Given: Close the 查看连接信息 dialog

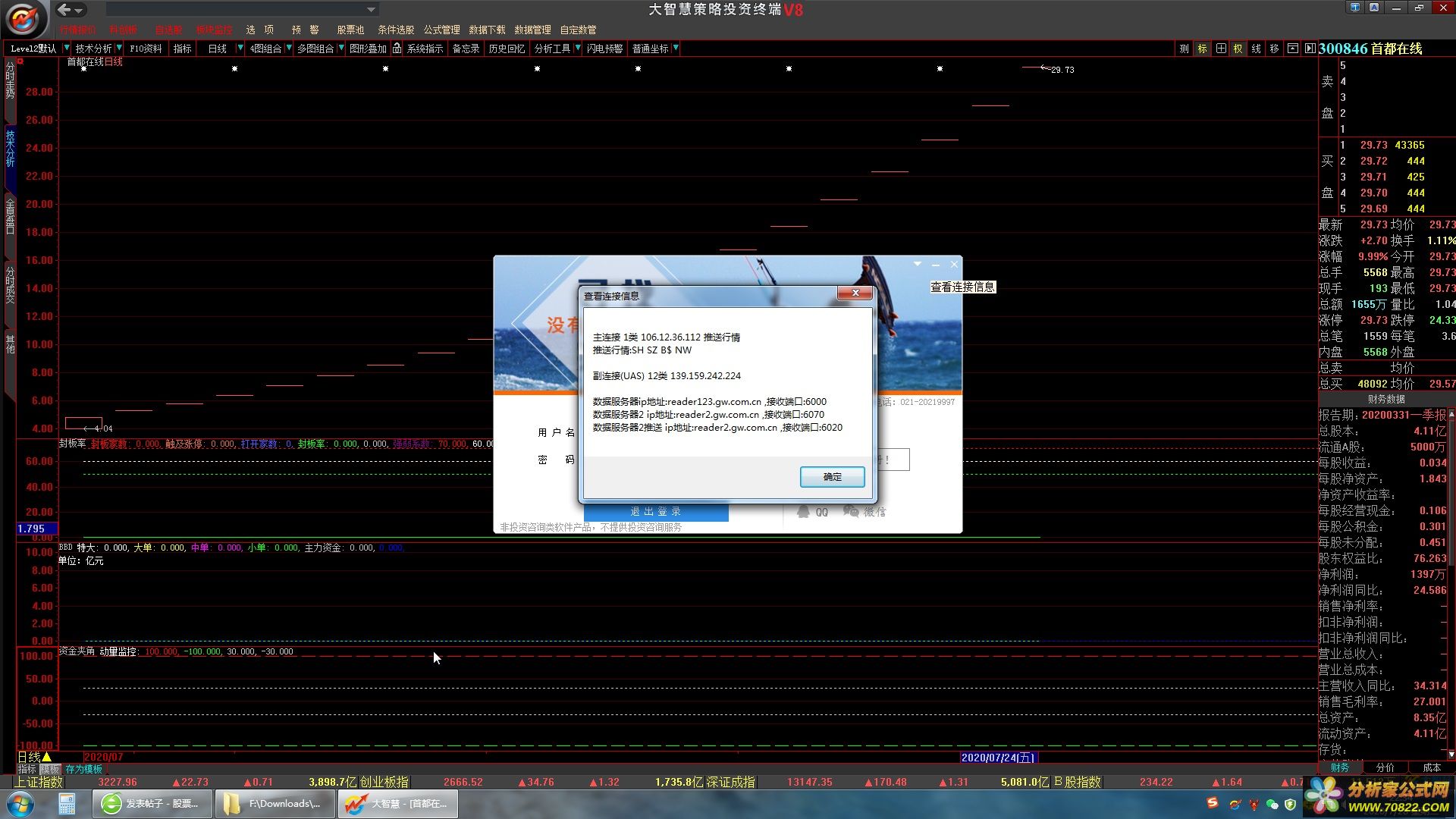Looking at the screenshot, I should [x=855, y=293].
